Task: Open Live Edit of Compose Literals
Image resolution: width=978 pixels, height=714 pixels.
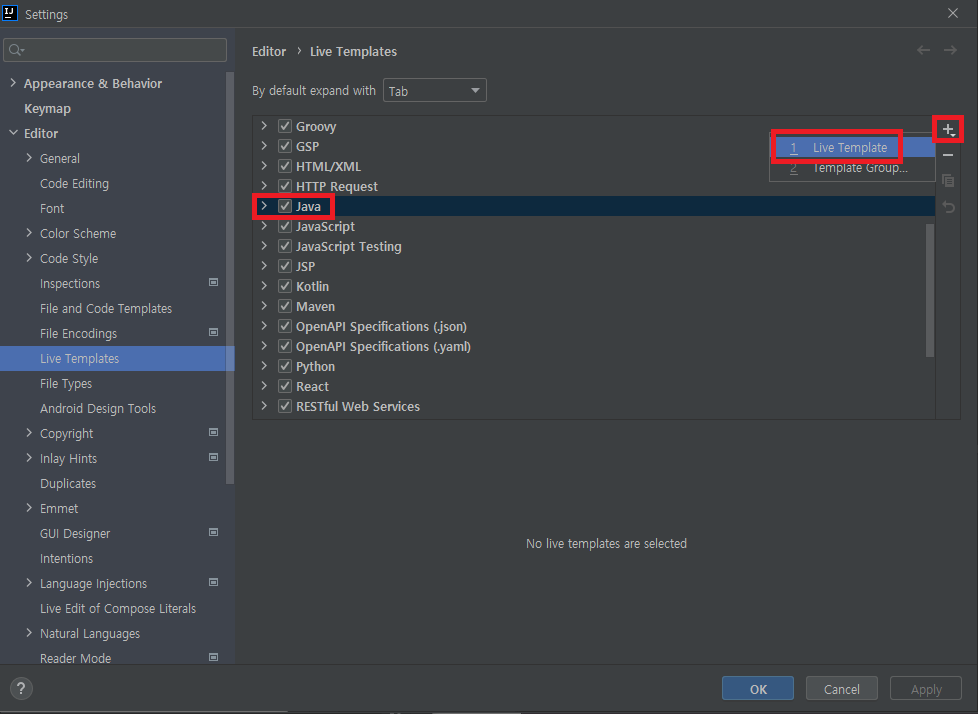Action: pos(118,608)
